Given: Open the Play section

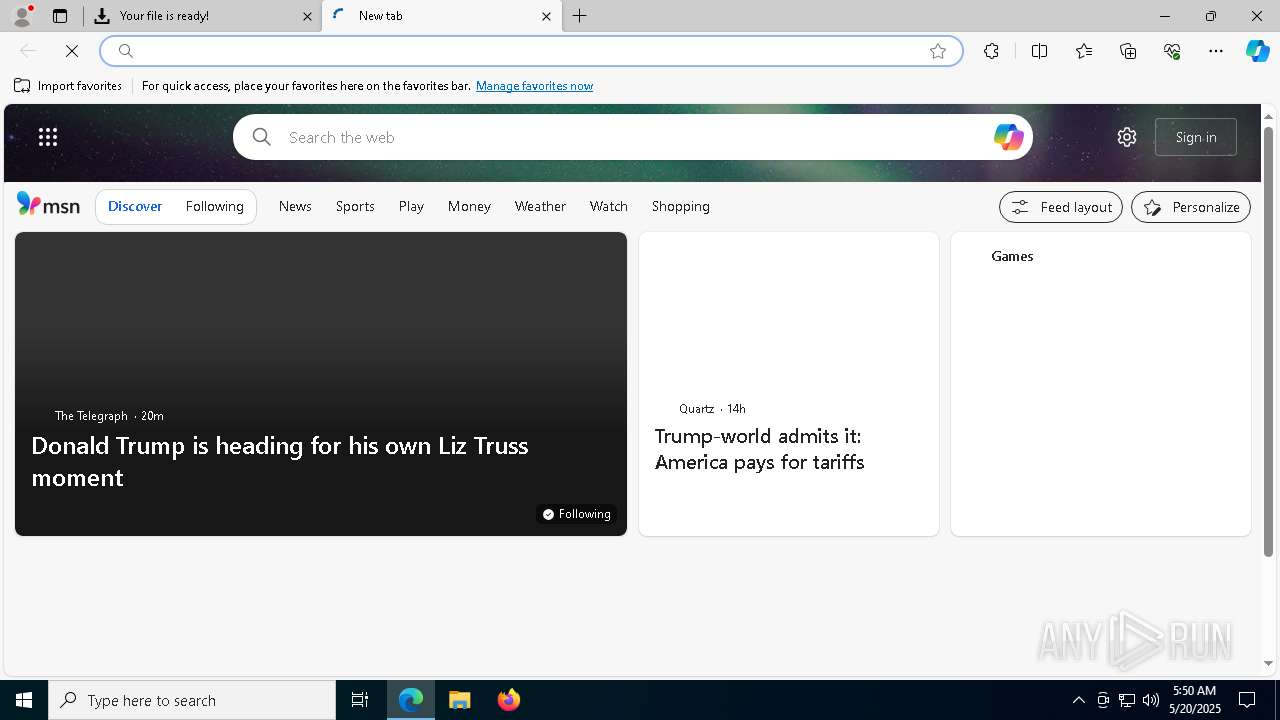Looking at the screenshot, I should click(x=411, y=206).
